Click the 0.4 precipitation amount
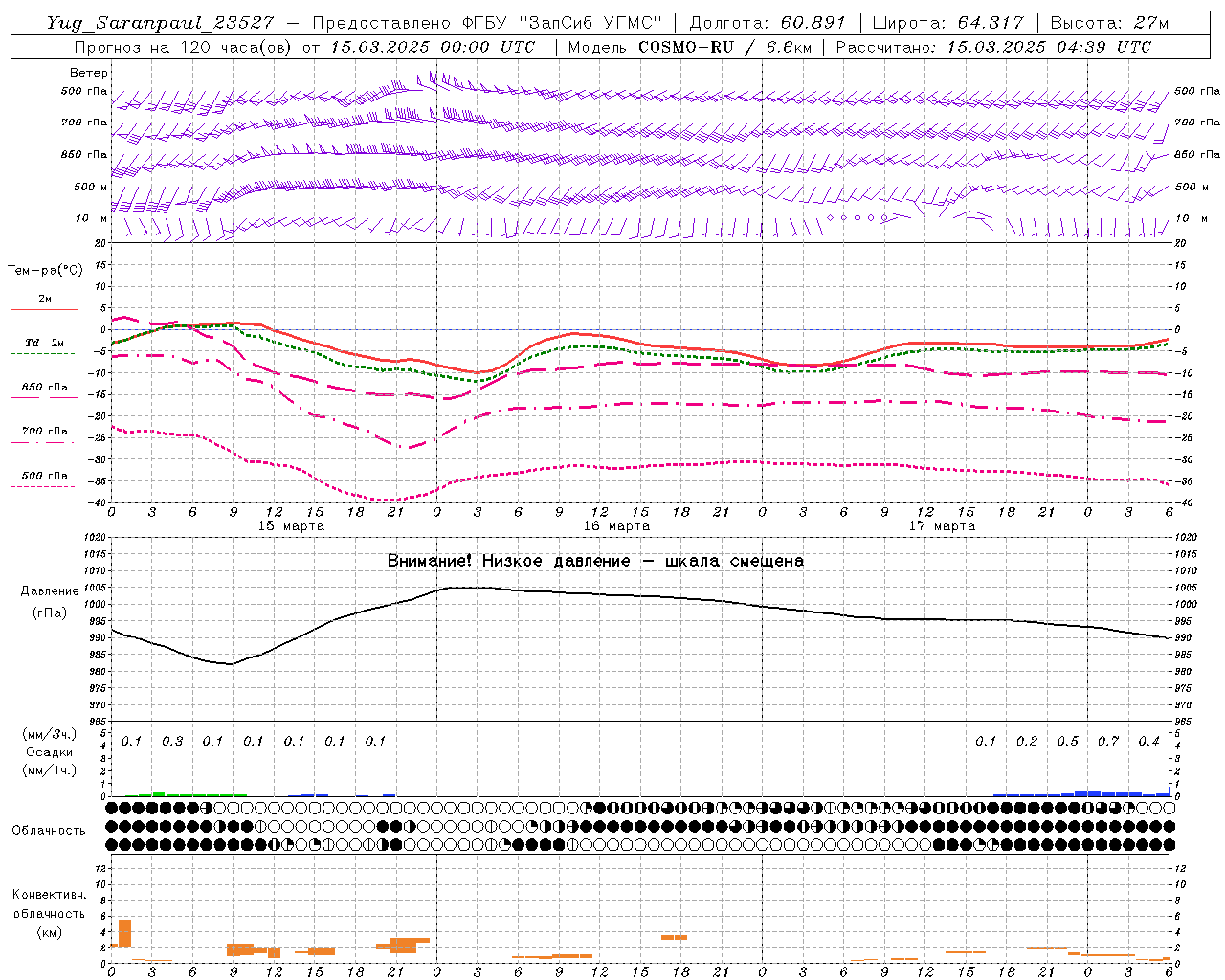This screenshot has width=1225, height=980. (x=1148, y=742)
